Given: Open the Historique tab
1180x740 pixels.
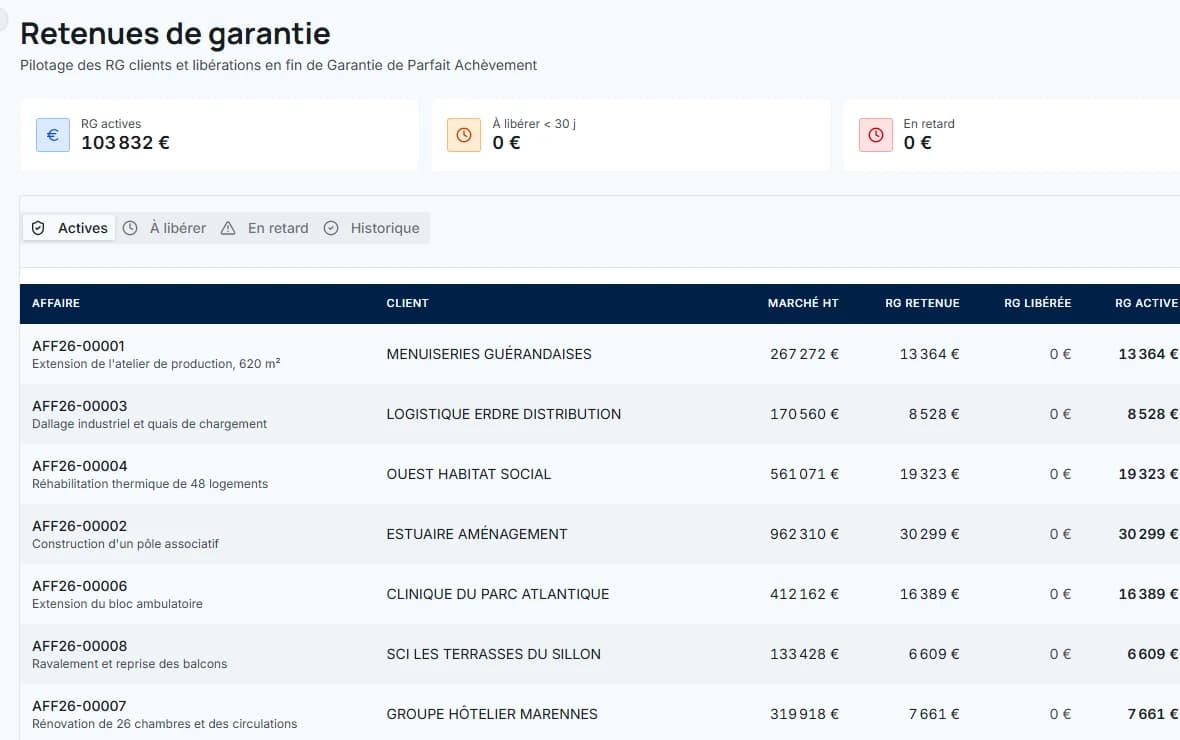Looking at the screenshot, I should click(372, 228).
